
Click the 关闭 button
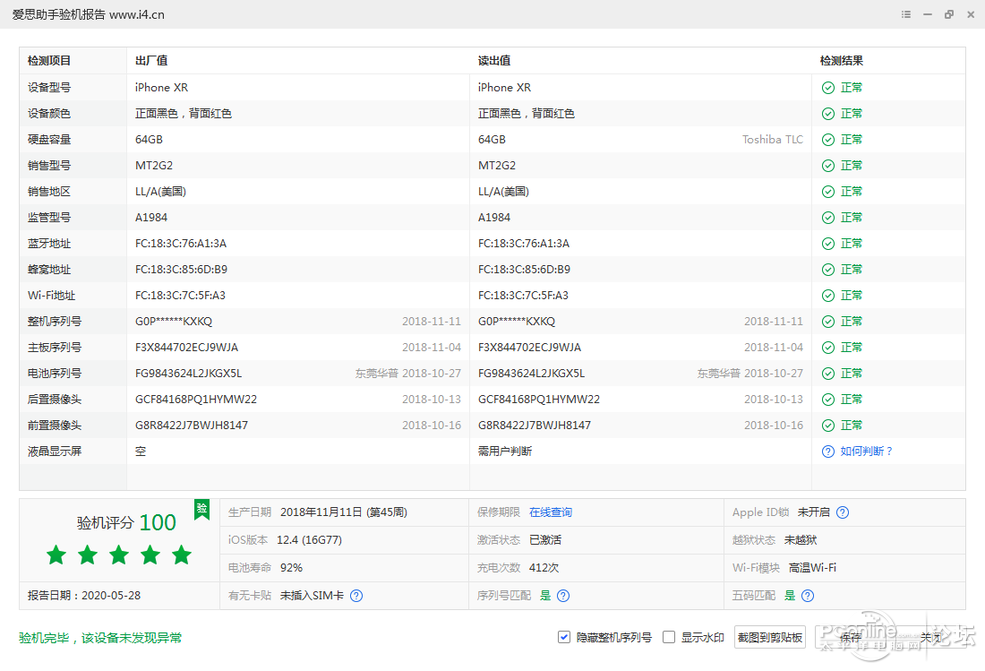coord(931,638)
